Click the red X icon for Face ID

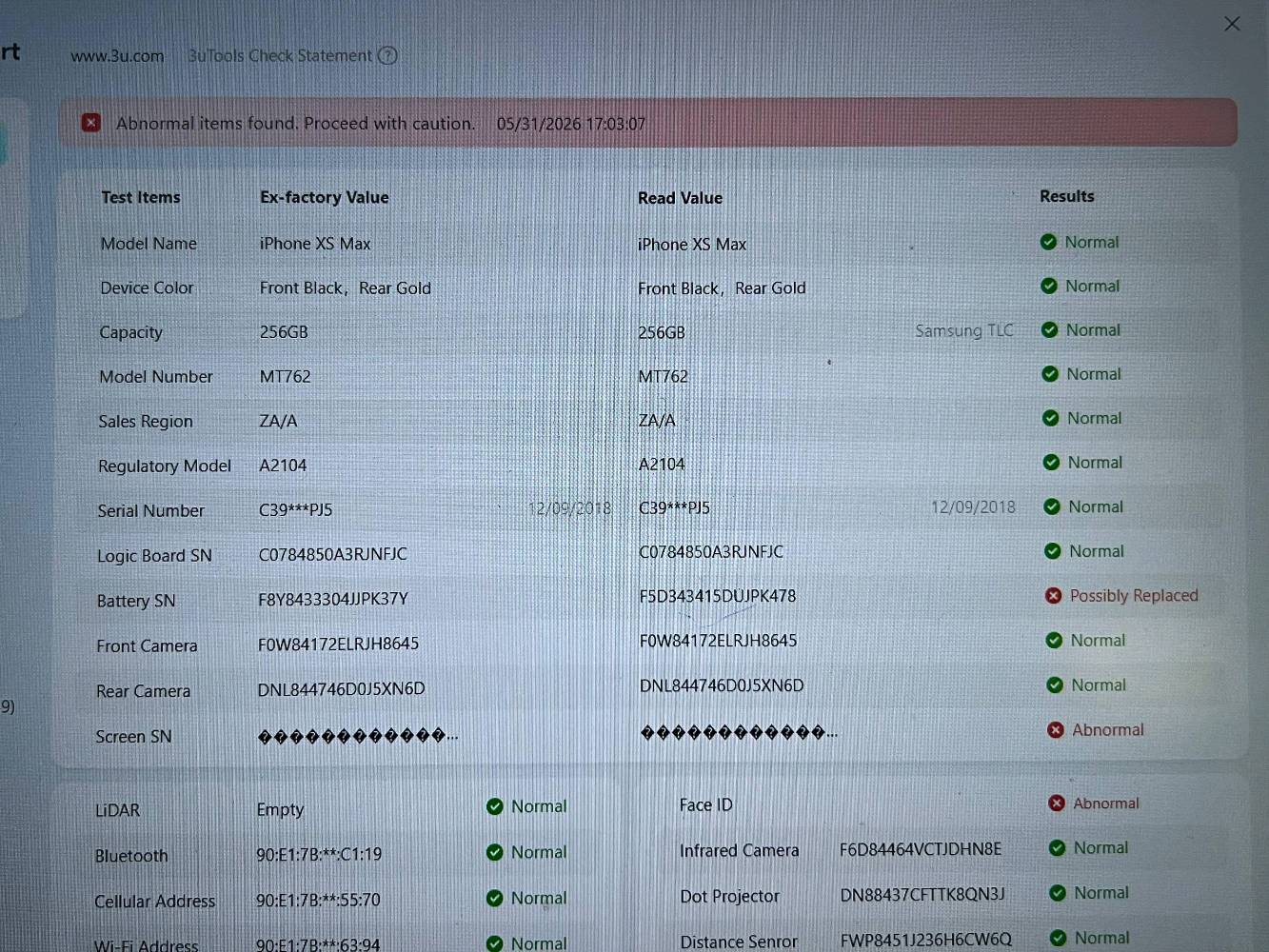click(x=1057, y=803)
